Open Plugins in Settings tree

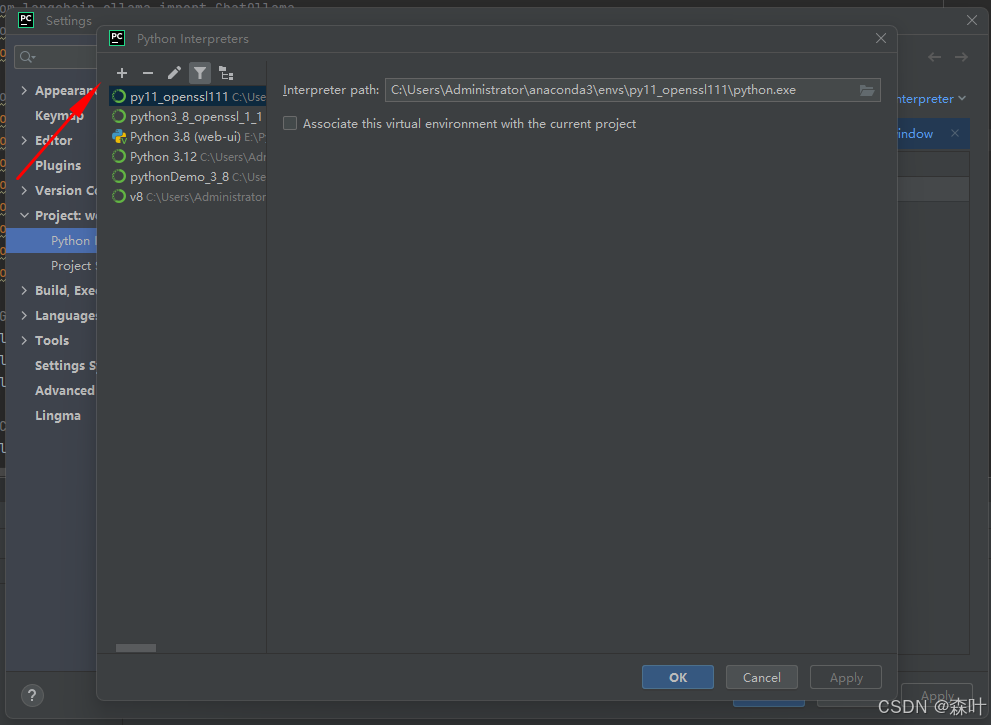pos(58,166)
